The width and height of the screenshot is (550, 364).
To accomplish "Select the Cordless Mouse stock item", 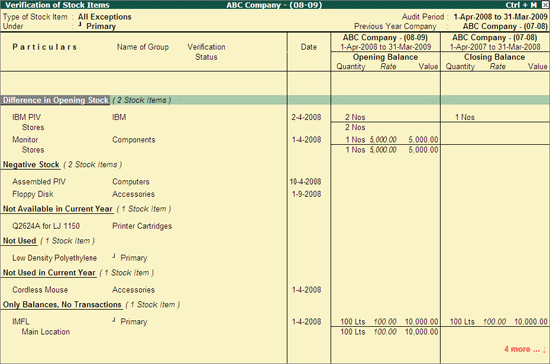I will point(40,290).
